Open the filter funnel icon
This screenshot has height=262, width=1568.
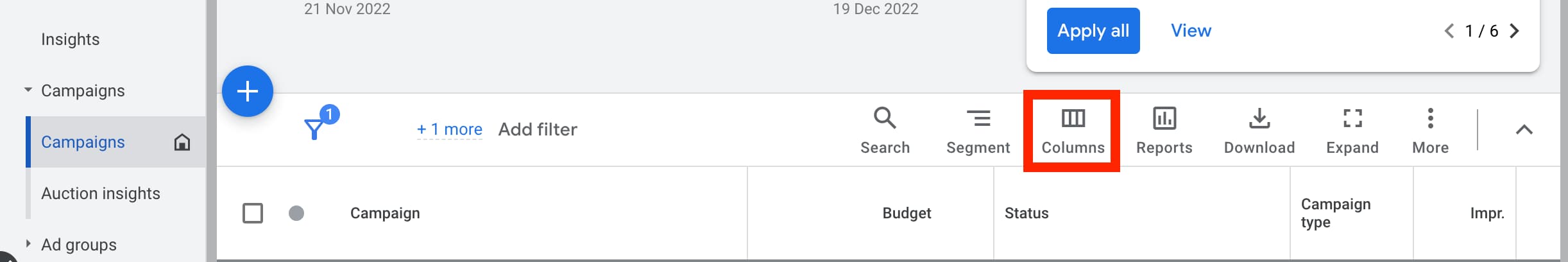click(x=314, y=128)
